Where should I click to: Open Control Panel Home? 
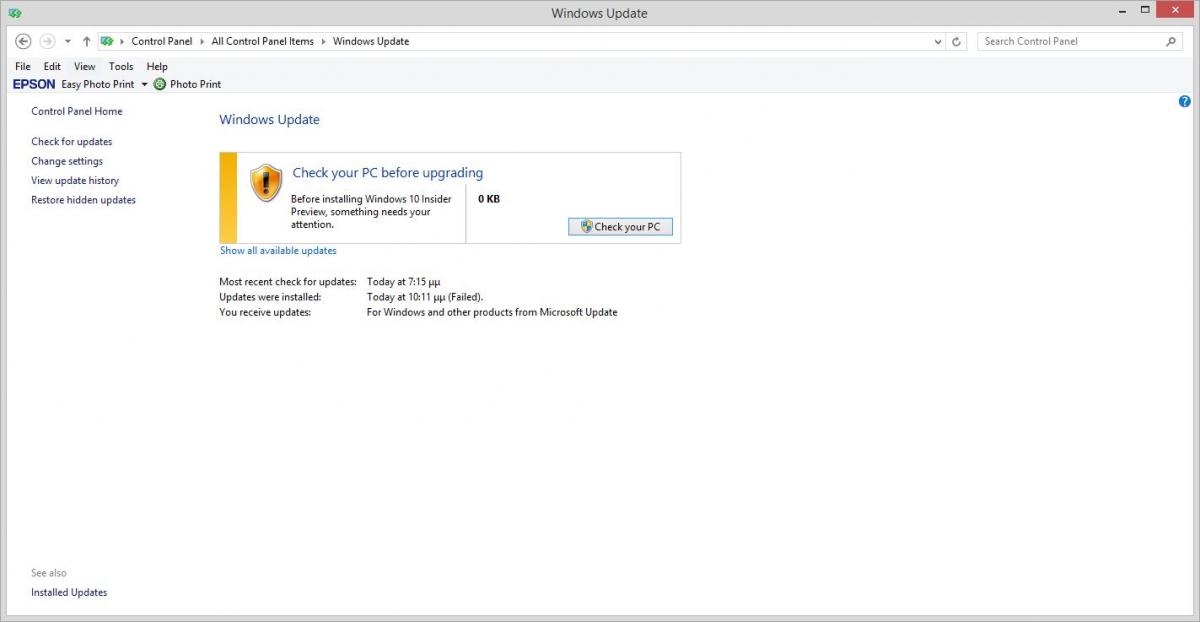77,111
